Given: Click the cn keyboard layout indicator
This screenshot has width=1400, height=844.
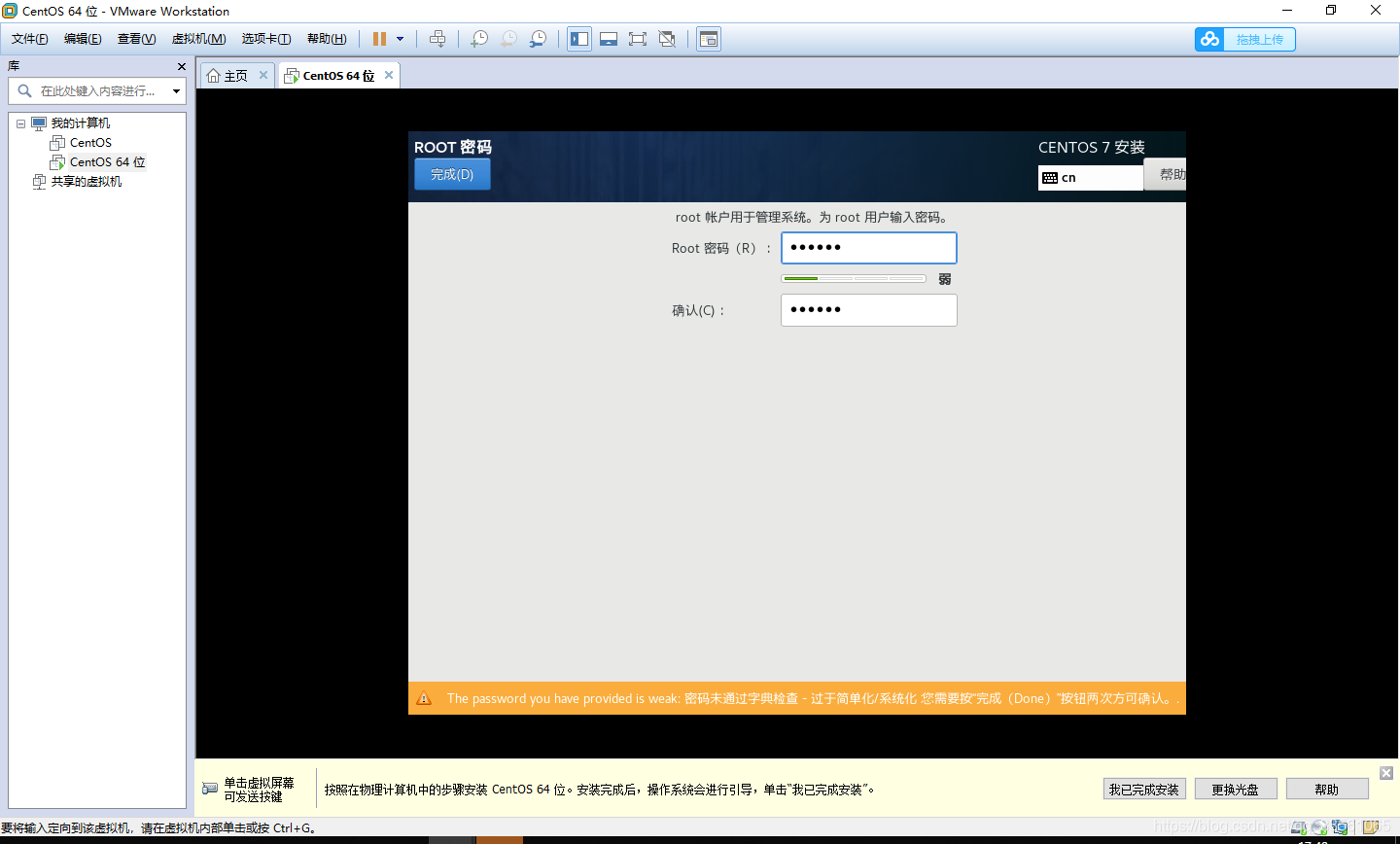Looking at the screenshot, I should 1091,177.
